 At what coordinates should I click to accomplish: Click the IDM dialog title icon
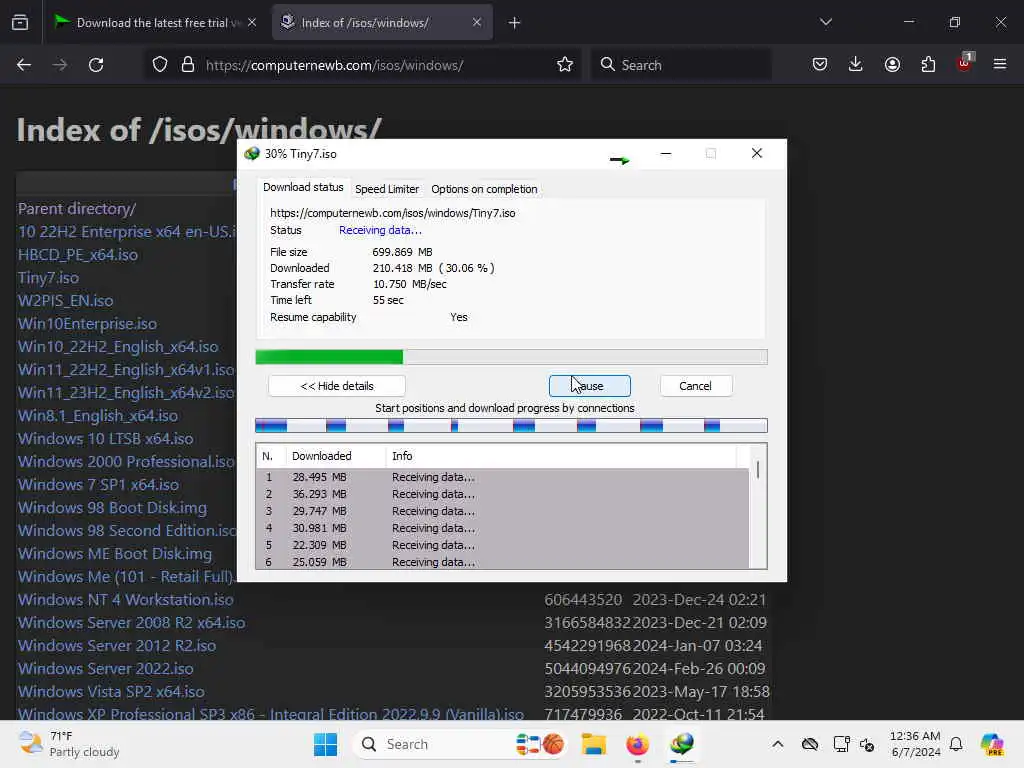pos(251,154)
